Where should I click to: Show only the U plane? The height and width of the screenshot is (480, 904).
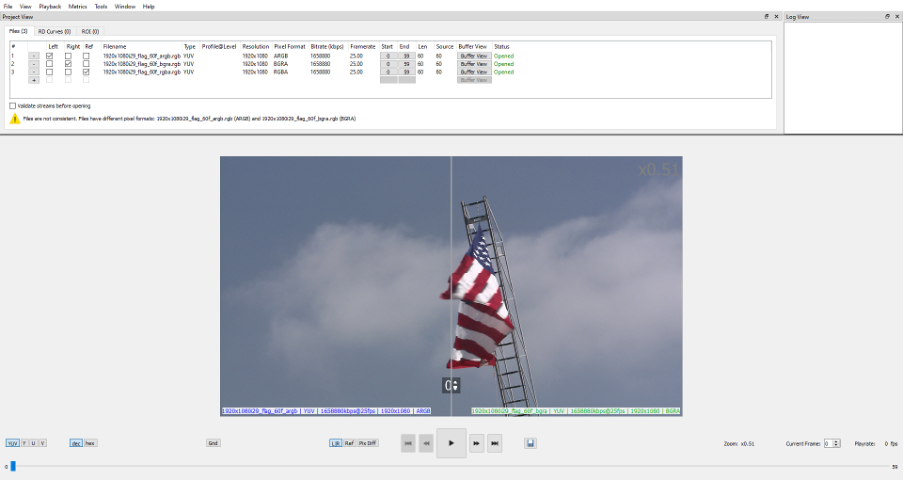click(33, 443)
